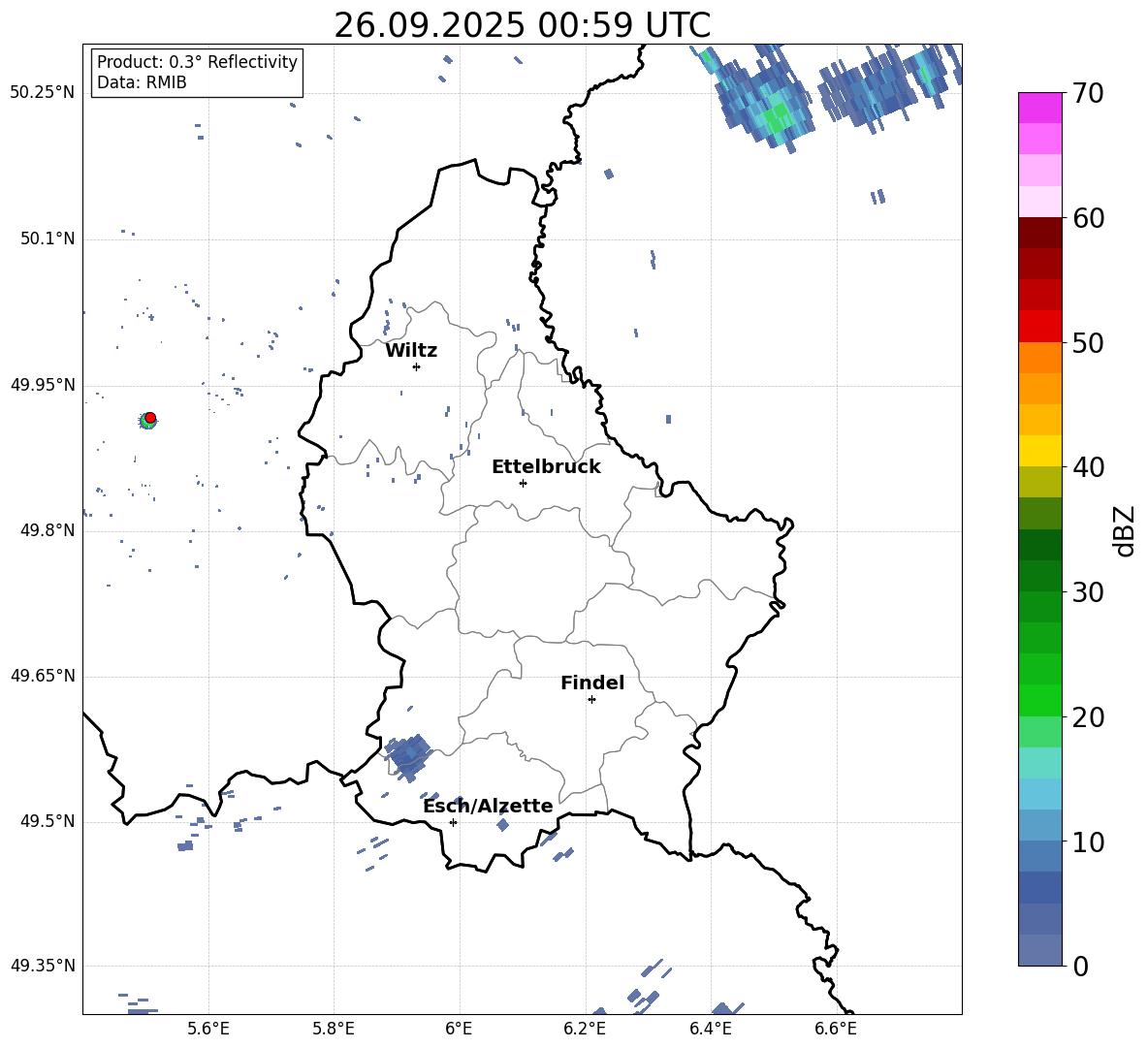Click the Esch/Alzette station cross marker
Viewport: 1148px width, 1048px height.
tap(453, 822)
